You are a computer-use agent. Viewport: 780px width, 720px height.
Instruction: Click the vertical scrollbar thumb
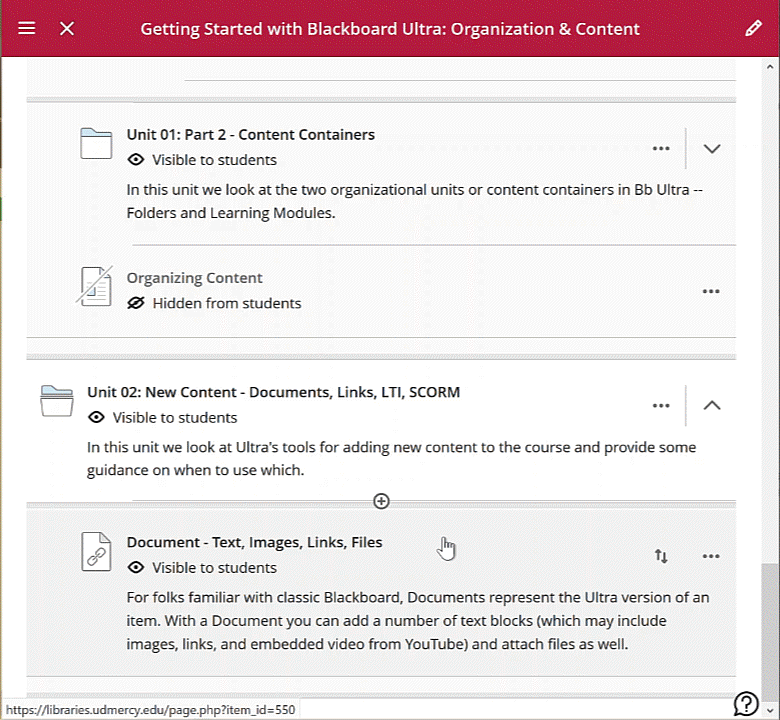coord(770,631)
